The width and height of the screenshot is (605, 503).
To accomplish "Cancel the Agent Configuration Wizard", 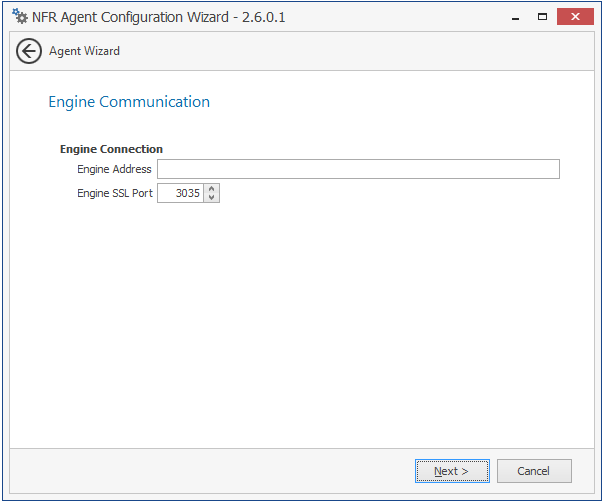I will [x=533, y=471].
